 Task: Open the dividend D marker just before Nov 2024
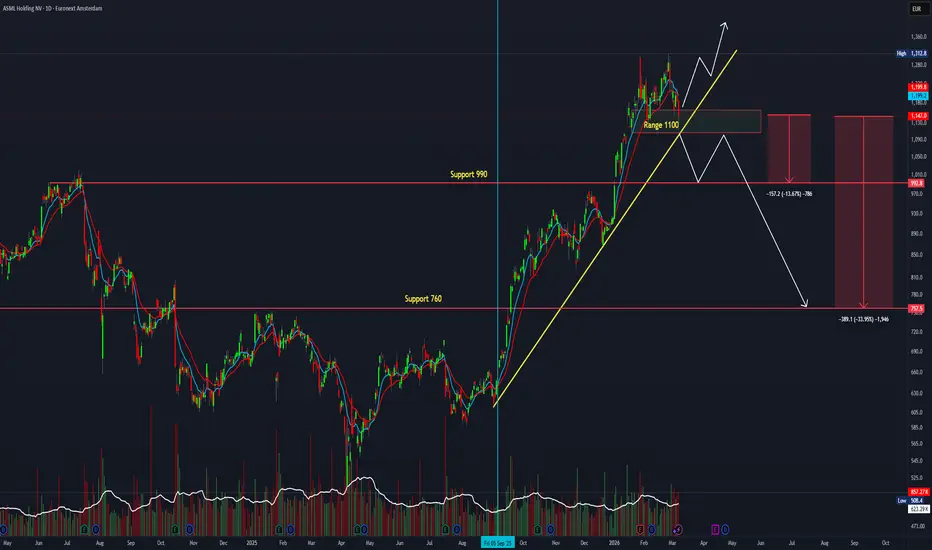(x=190, y=529)
